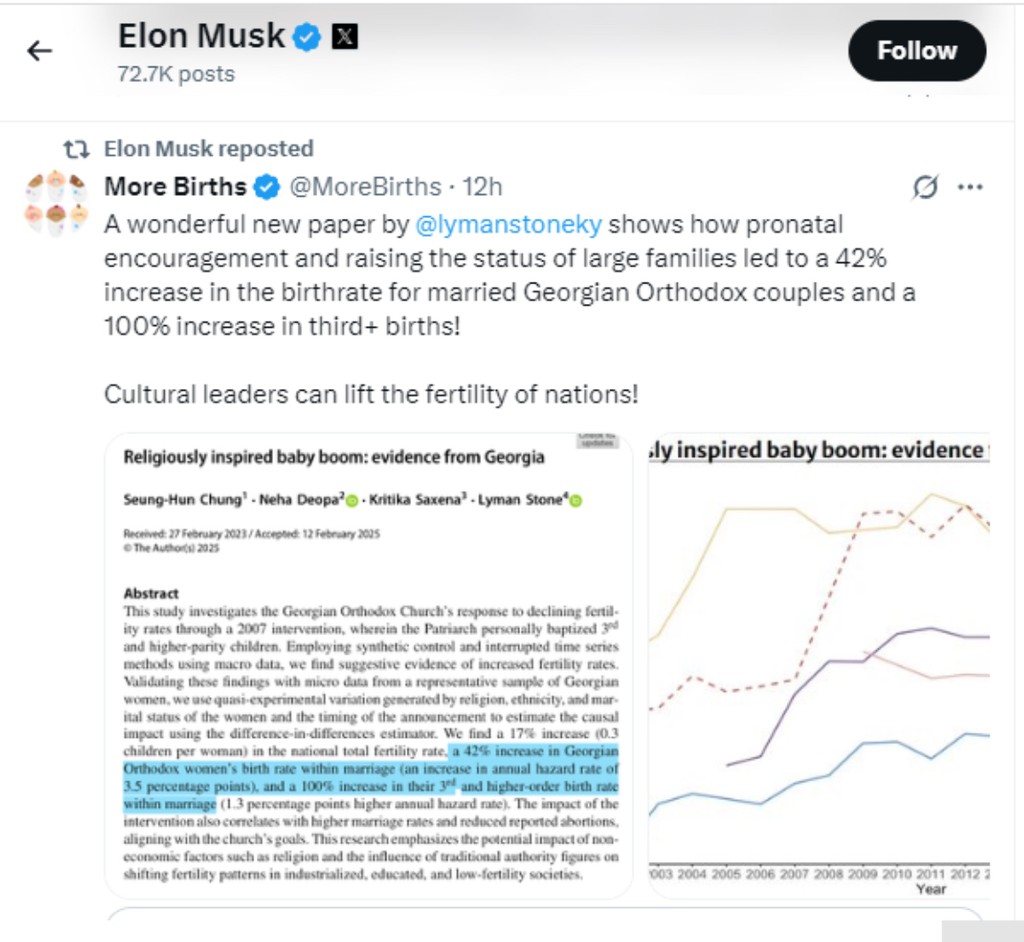Viewport: 1024px width, 942px height.
Task: Click the 12h post timestamp
Action: (x=482, y=187)
